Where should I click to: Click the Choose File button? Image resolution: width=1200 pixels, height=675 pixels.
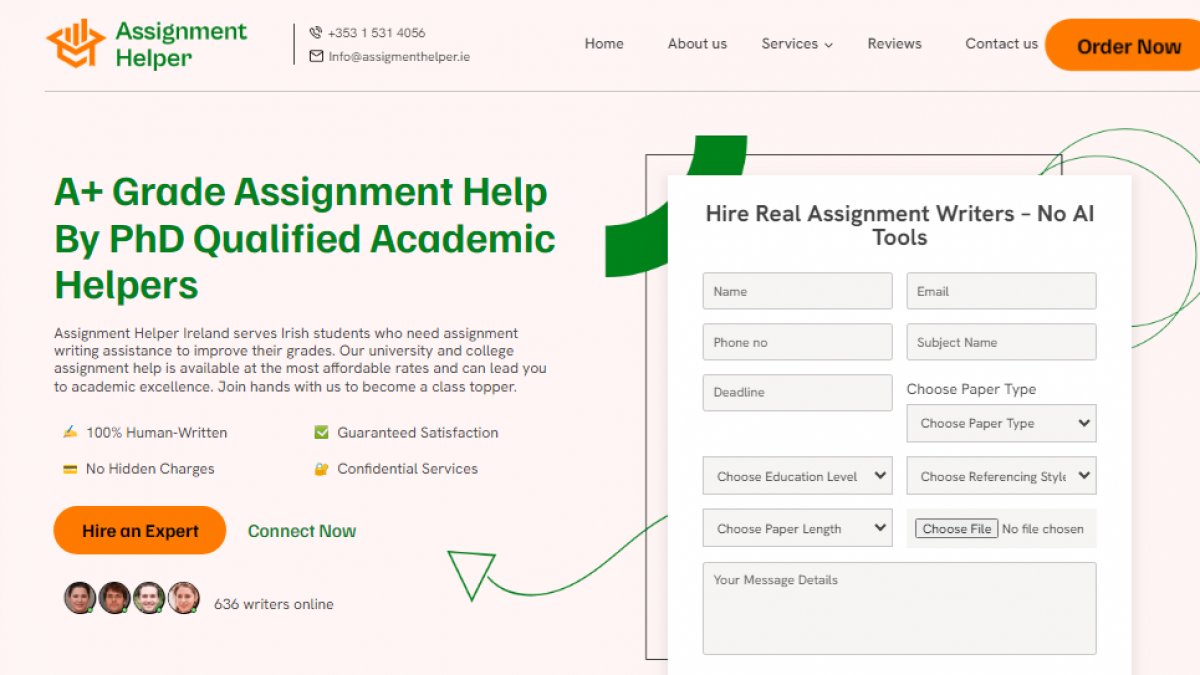pos(957,529)
